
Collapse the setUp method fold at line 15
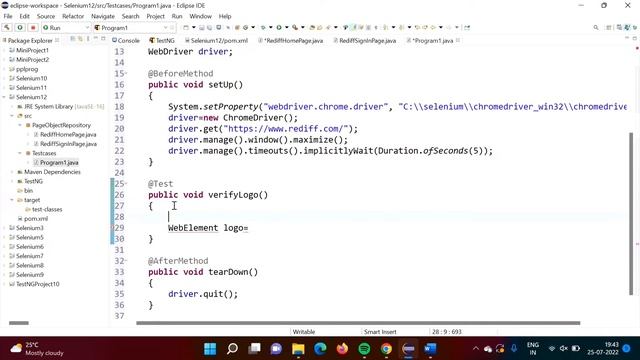coord(126,73)
